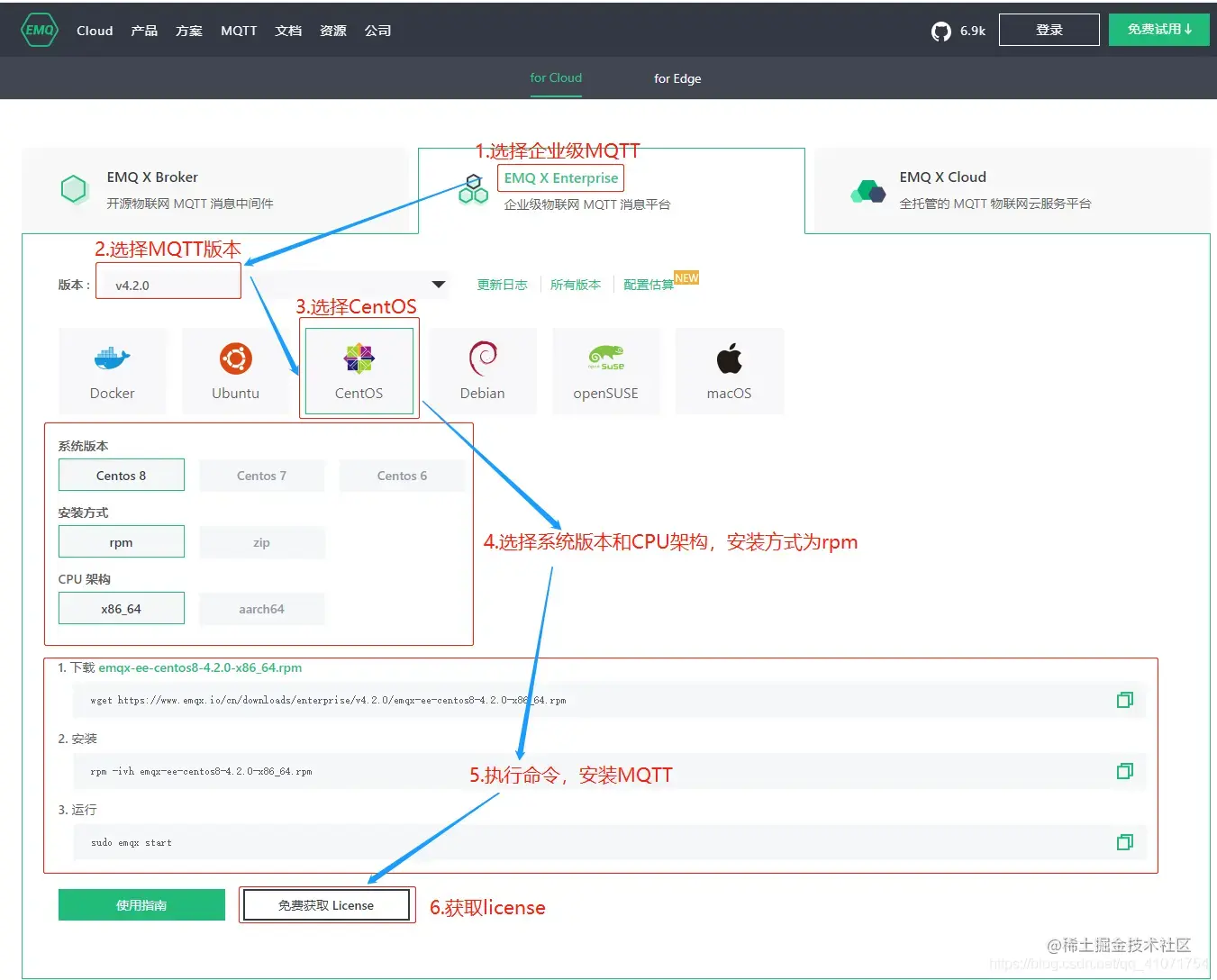Screen dimensions: 1217x980
Task: Click the 使用指南 button
Action: 141,905
